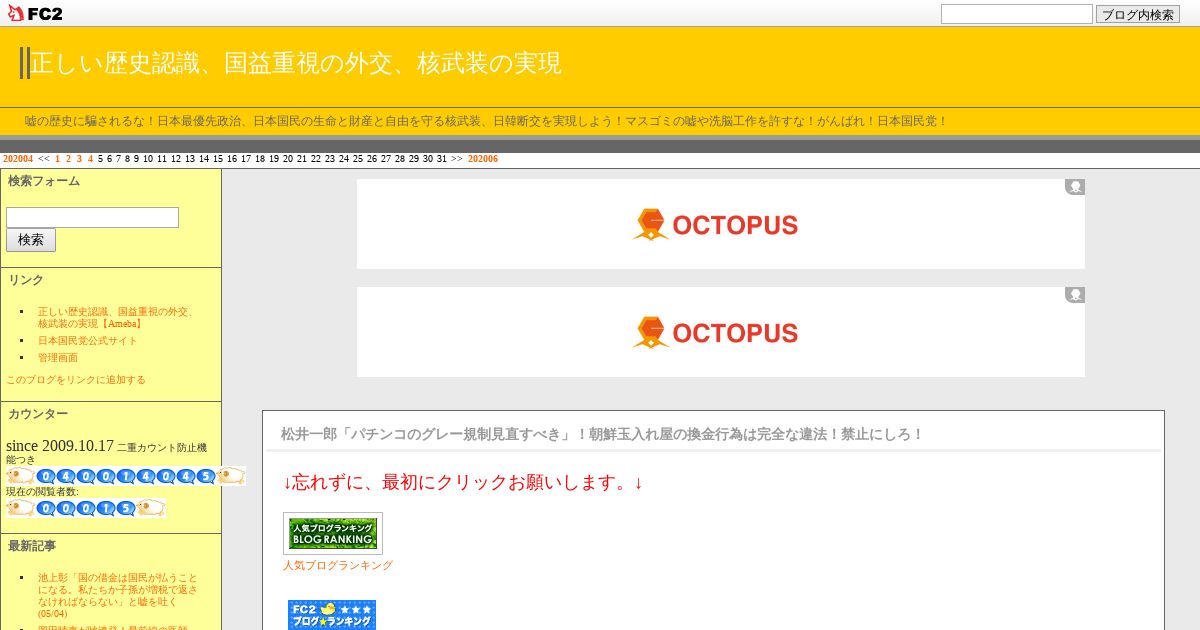Open the 松井一郎 パチンコ article title
The image size is (1200, 630).
[602, 434]
